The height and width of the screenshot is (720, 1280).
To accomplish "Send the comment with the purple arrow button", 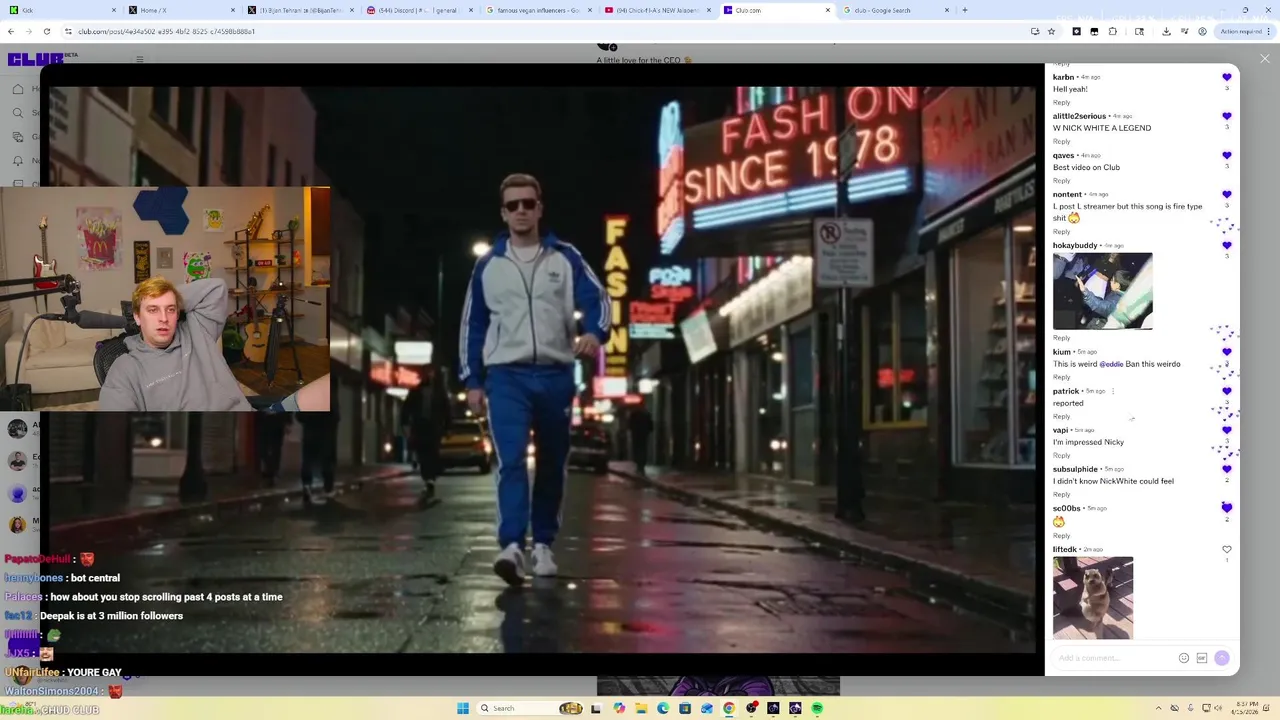I will click(1221, 658).
